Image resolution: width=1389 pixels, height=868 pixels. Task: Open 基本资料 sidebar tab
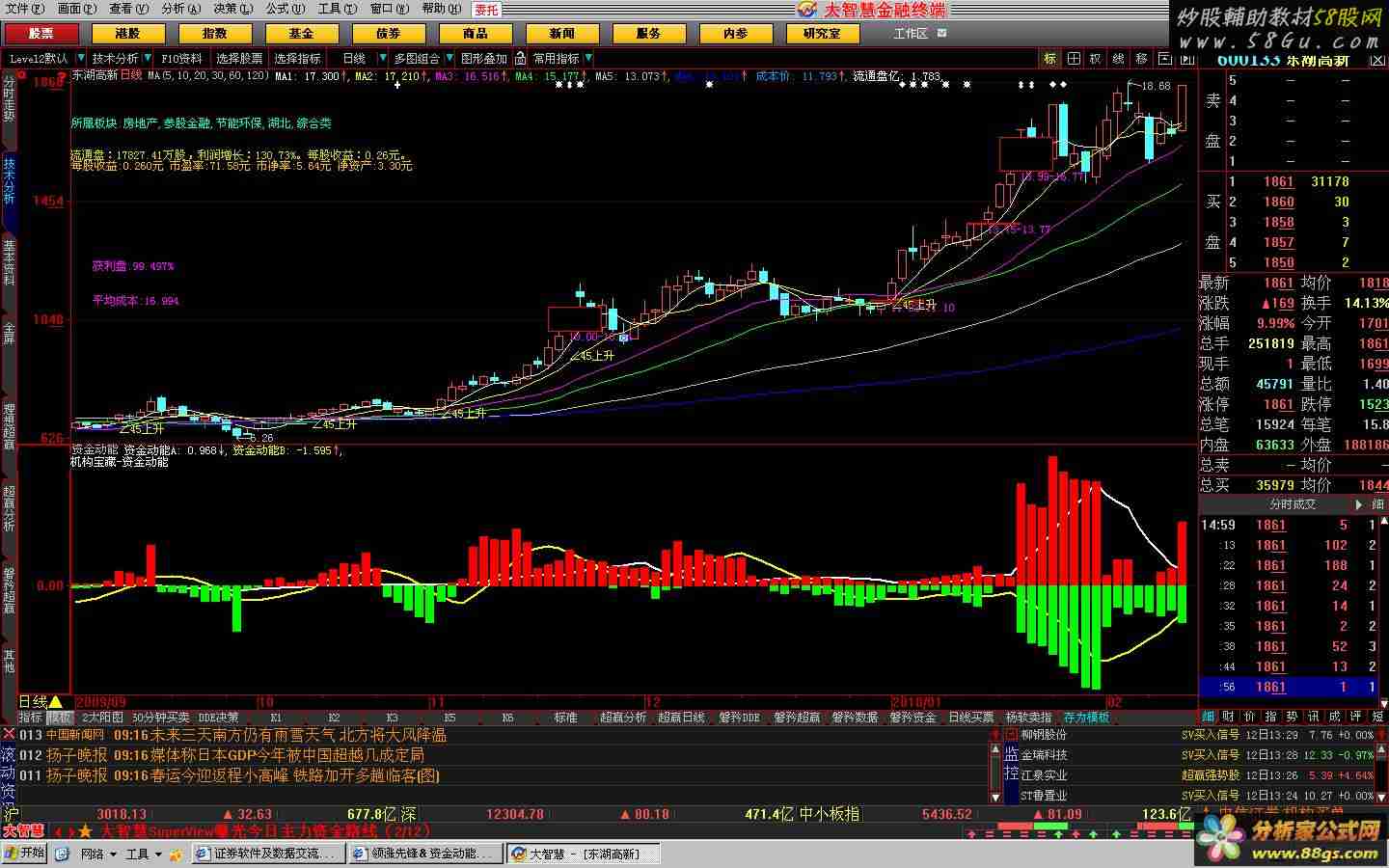(x=9, y=263)
